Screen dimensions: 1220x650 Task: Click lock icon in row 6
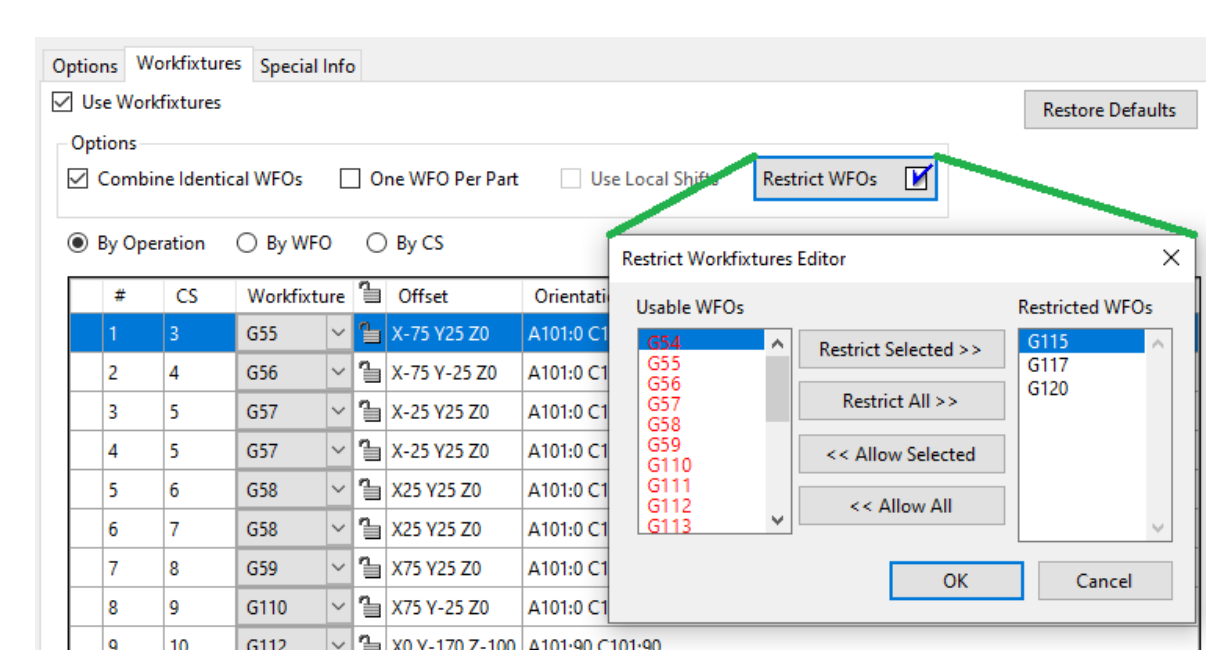pos(370,529)
